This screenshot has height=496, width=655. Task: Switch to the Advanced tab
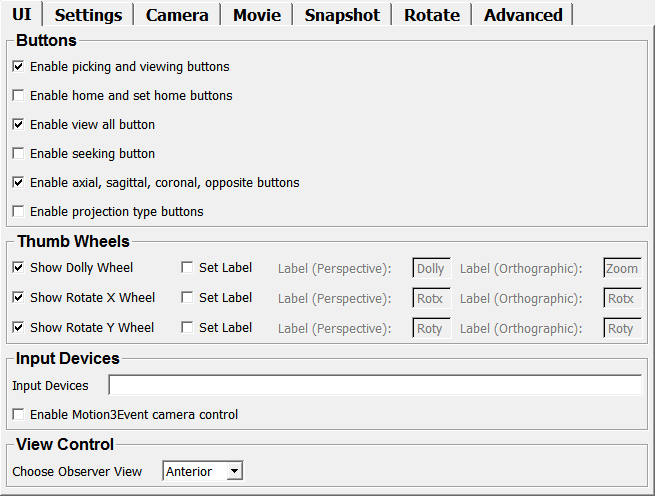click(x=523, y=15)
